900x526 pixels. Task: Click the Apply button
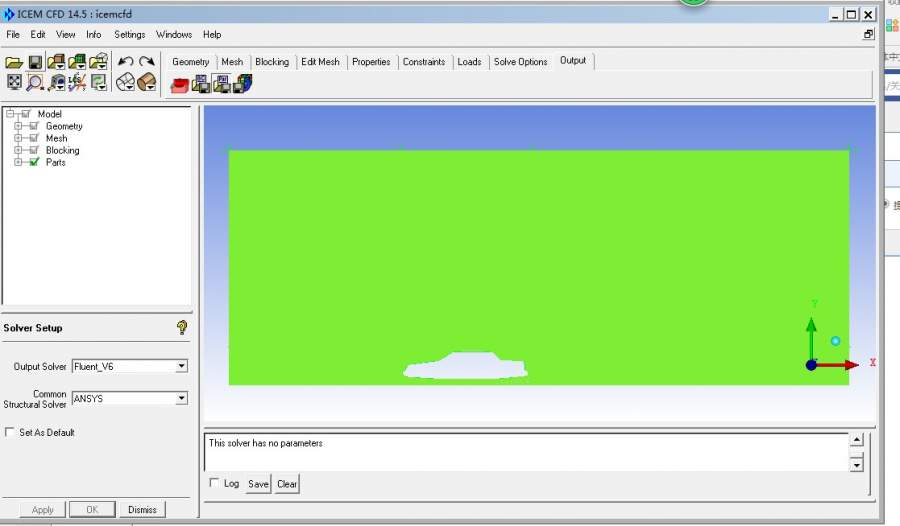pyautogui.click(x=42, y=509)
